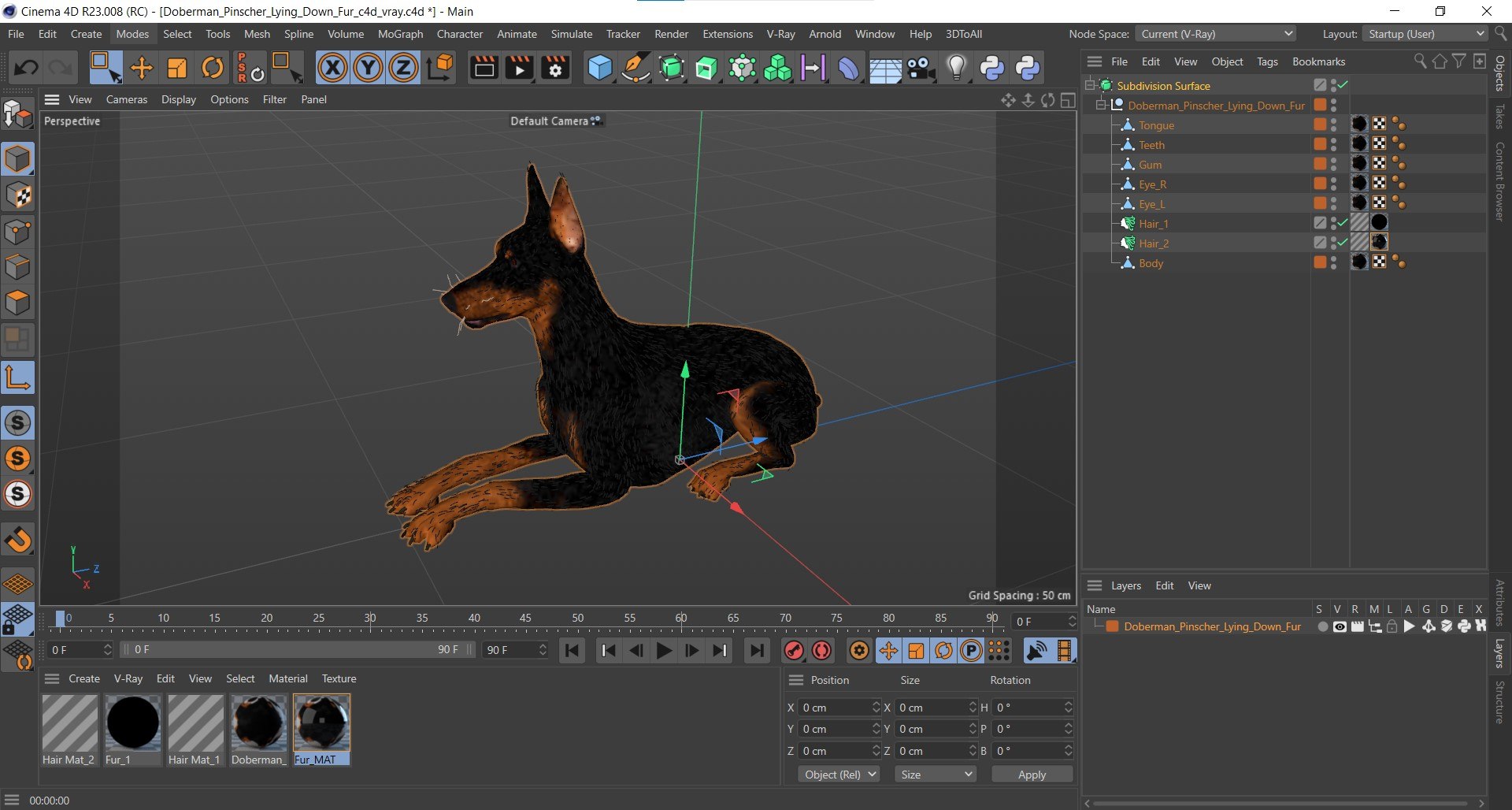This screenshot has width=1512, height=810.
Task: Toggle X axis lock
Action: coord(332,68)
